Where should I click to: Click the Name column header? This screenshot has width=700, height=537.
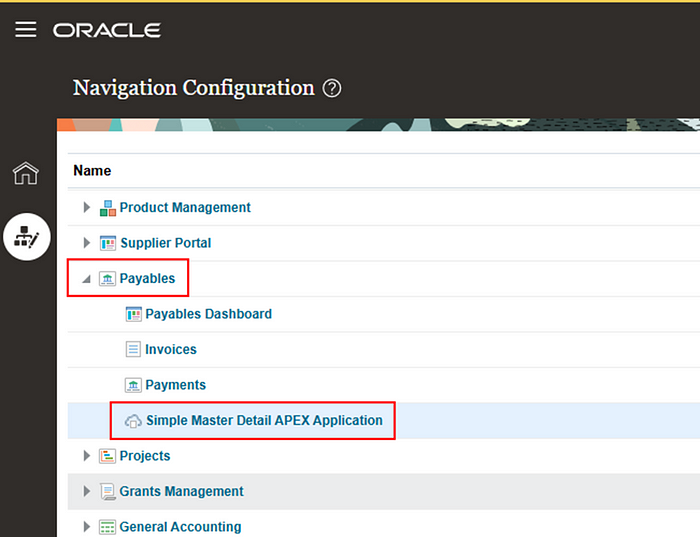pyautogui.click(x=92, y=171)
